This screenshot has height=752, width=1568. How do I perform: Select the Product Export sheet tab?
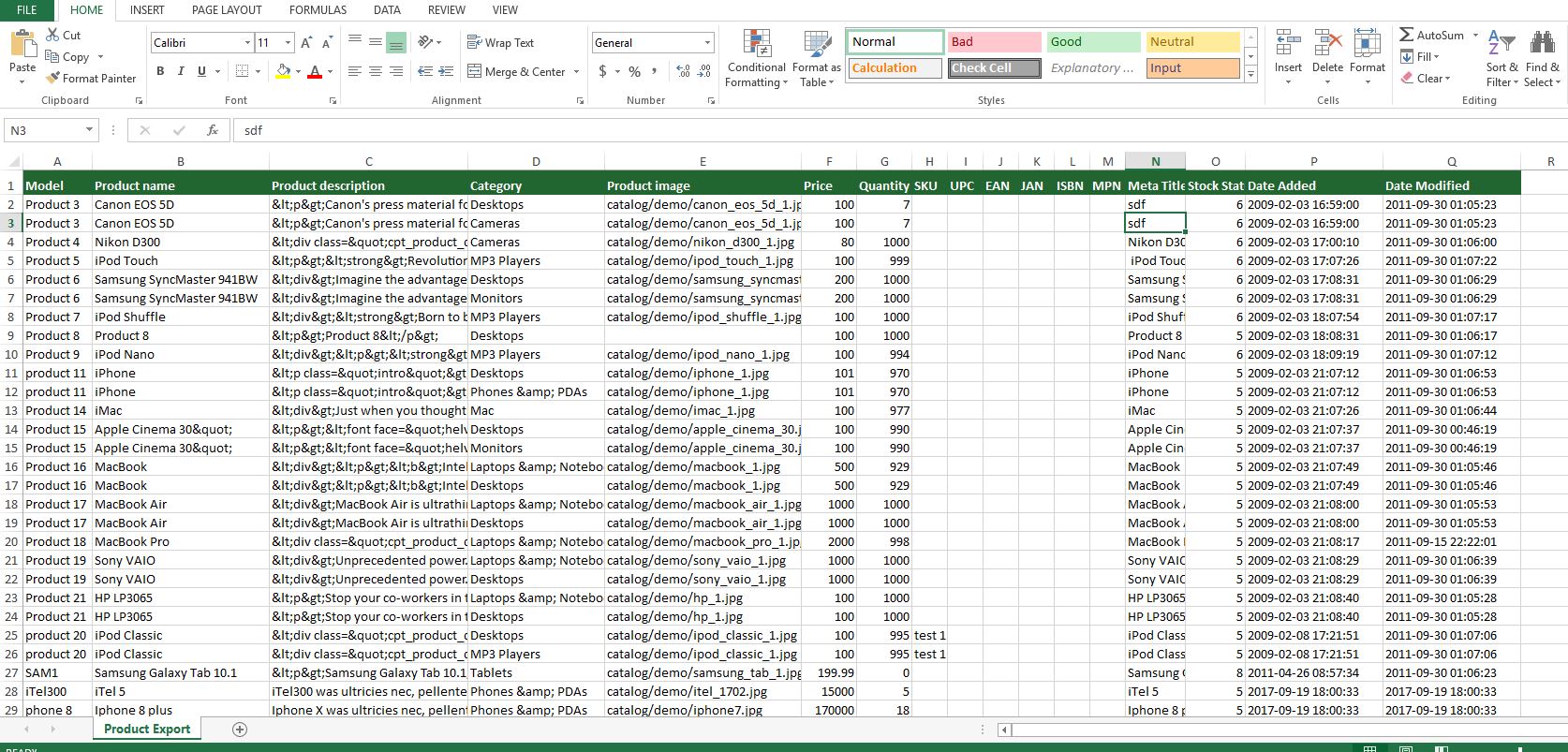pyautogui.click(x=147, y=730)
